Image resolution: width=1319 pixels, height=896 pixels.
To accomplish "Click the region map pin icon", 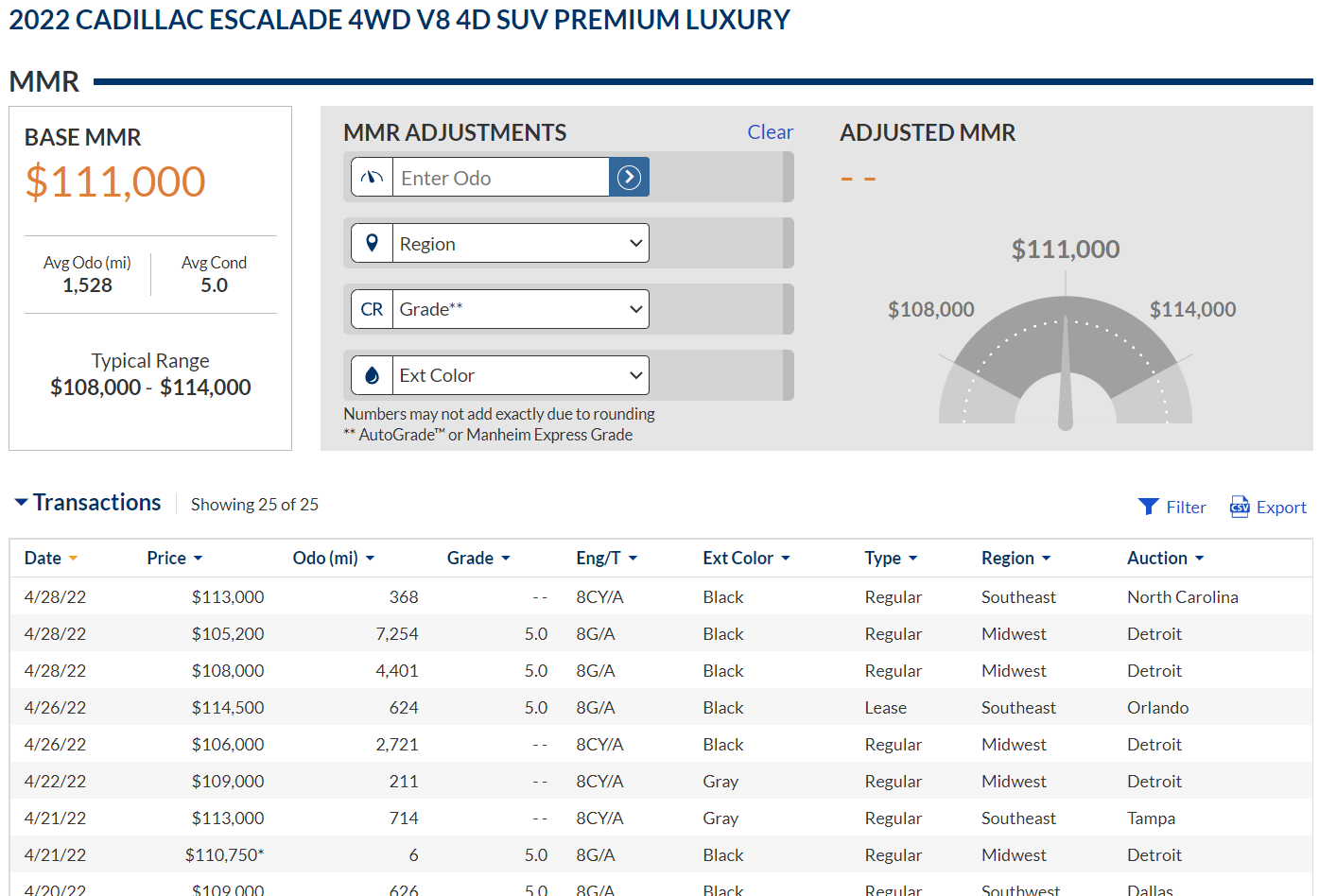I will [372, 243].
